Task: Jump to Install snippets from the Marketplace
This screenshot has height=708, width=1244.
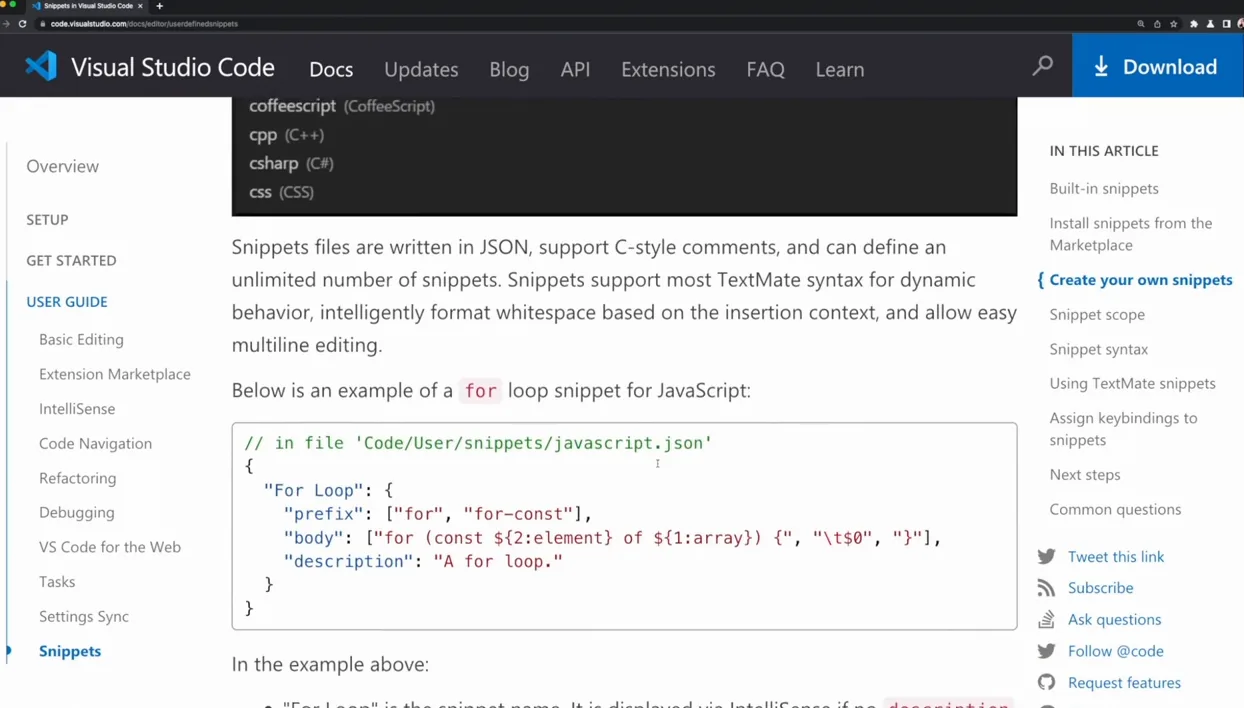Action: point(1130,234)
